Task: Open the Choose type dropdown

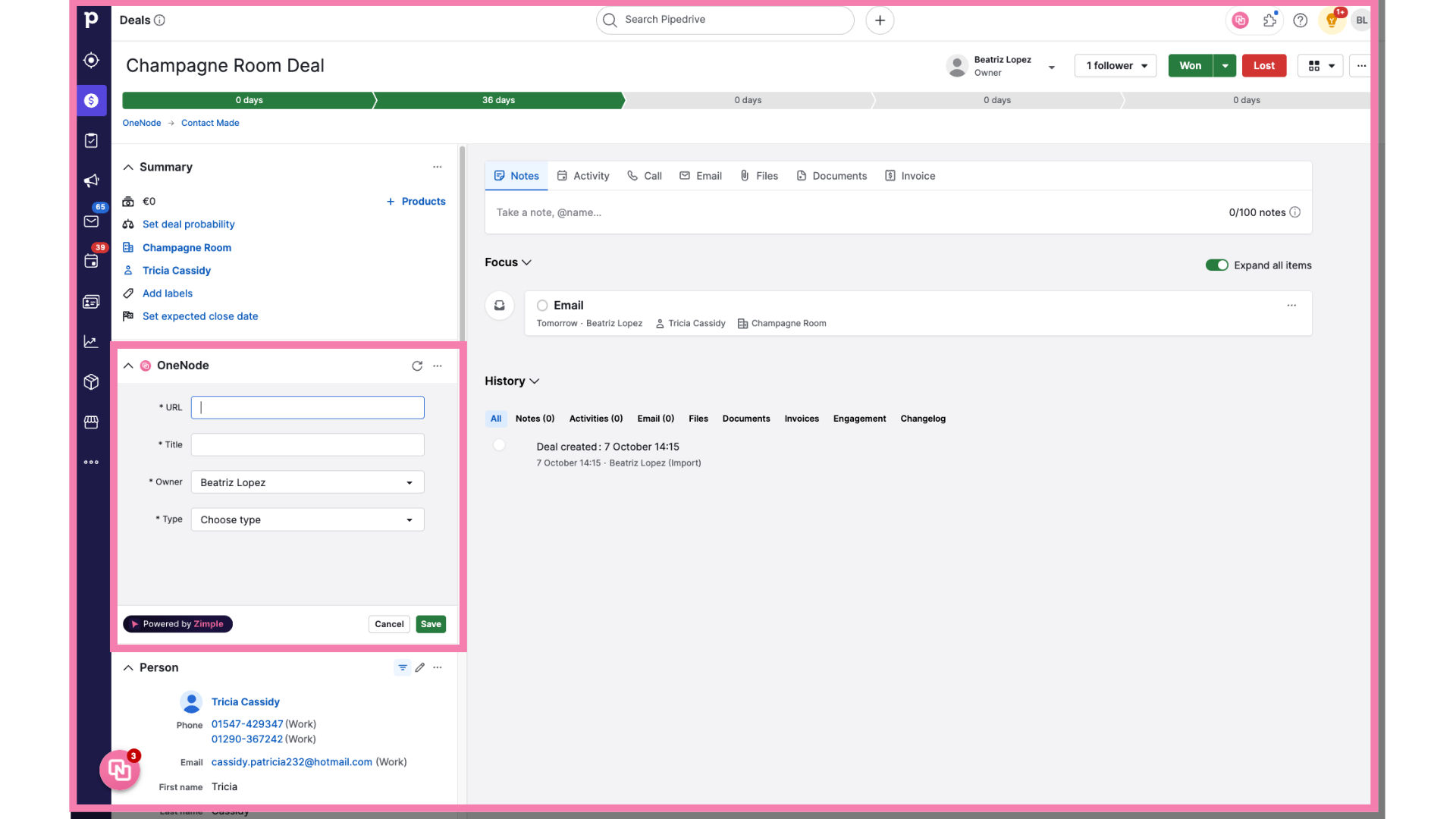Action: click(x=307, y=519)
